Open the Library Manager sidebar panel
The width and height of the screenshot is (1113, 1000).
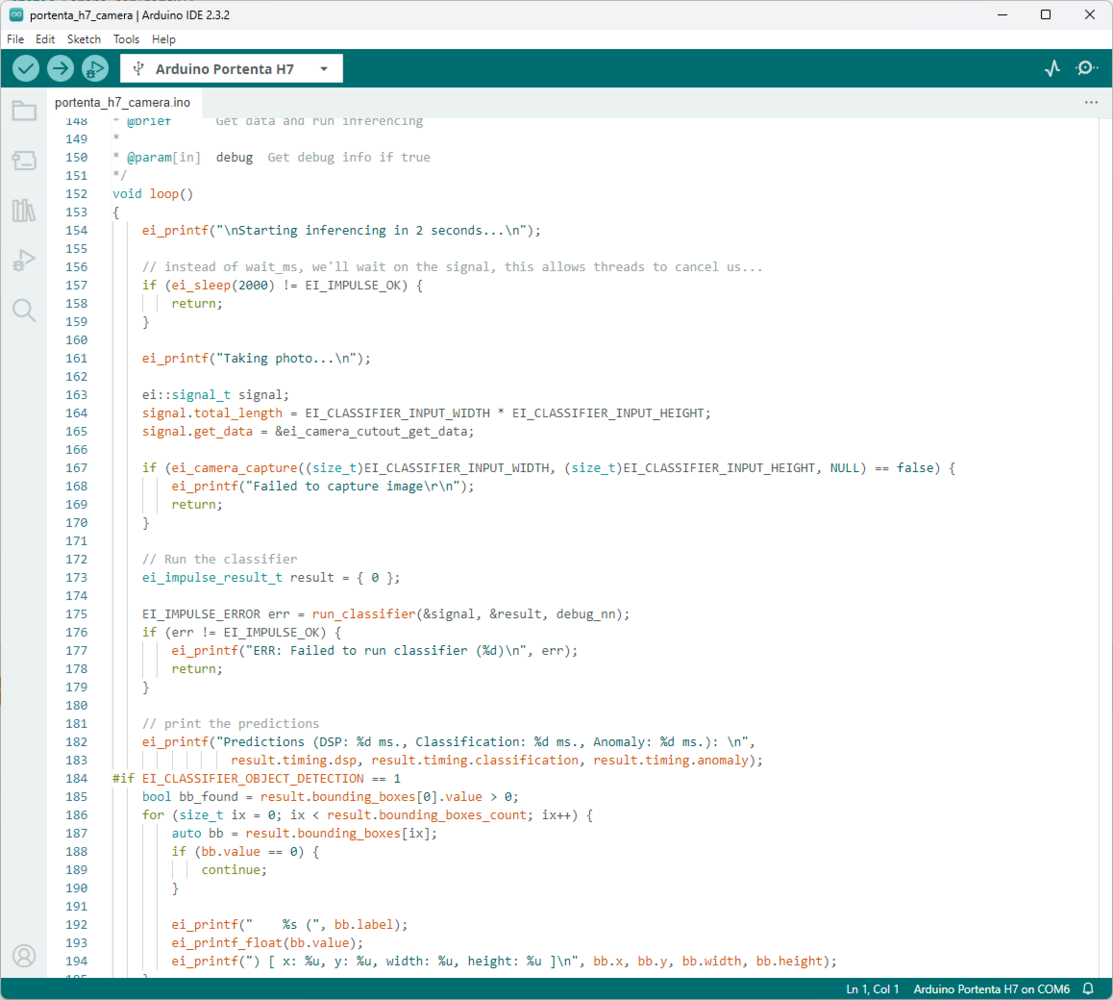pos(24,210)
